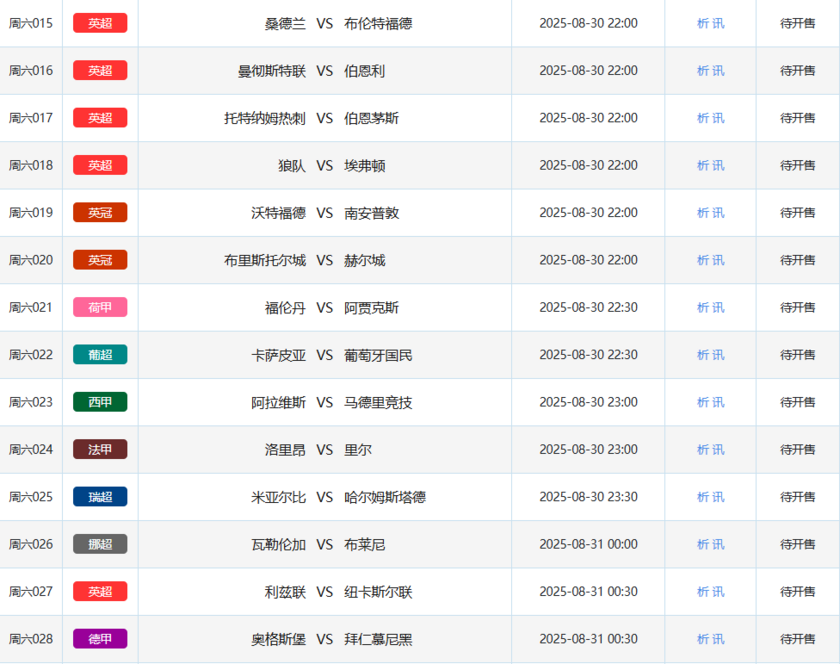This screenshot has width=840, height=664.
Task: Click the gray 挪超 league badge
Action: tap(100, 544)
